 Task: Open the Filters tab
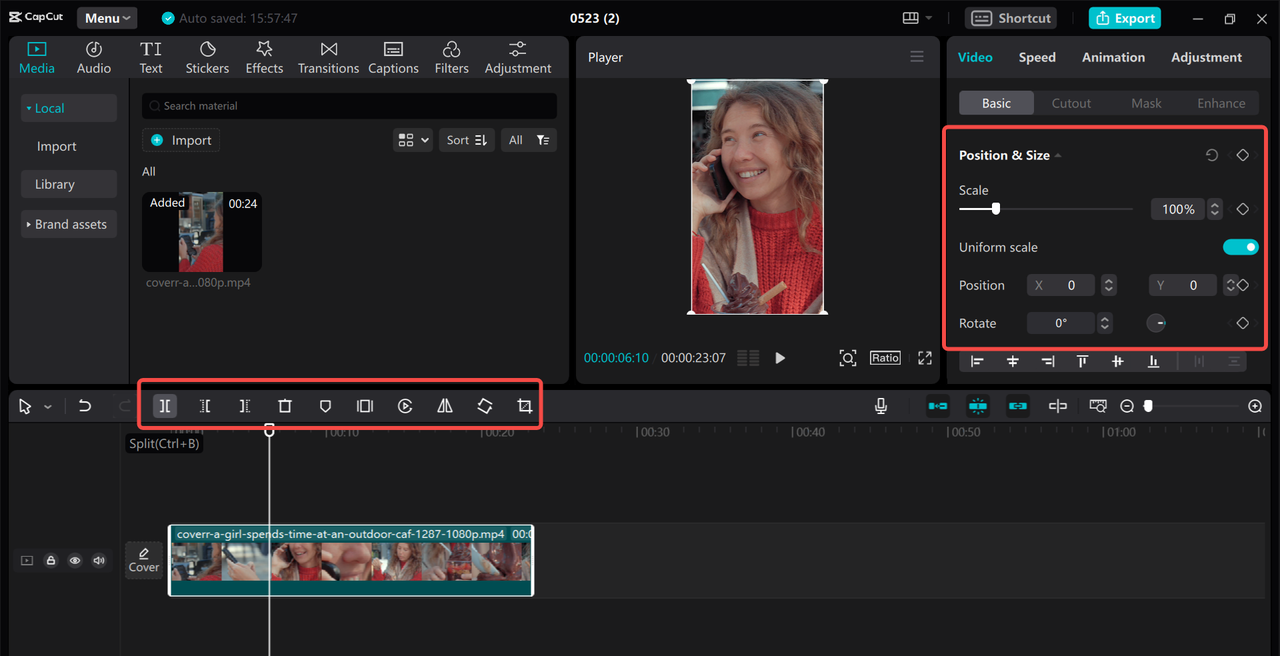451,58
